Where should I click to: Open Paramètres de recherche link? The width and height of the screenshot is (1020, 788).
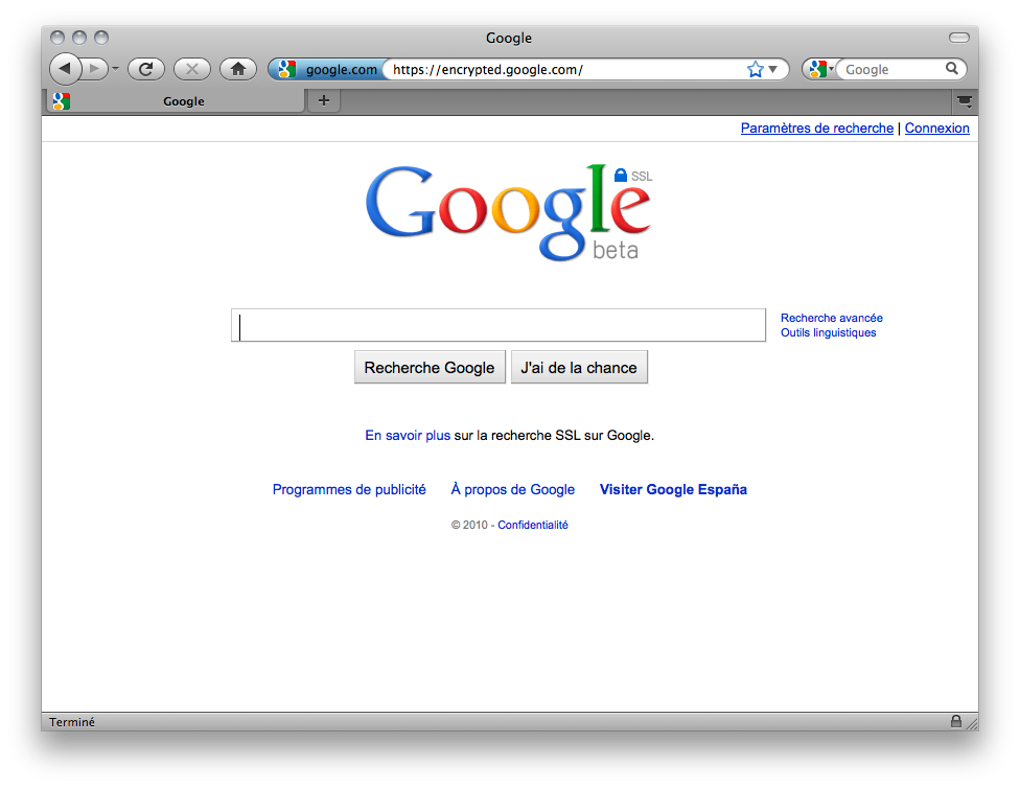pyautogui.click(x=817, y=128)
